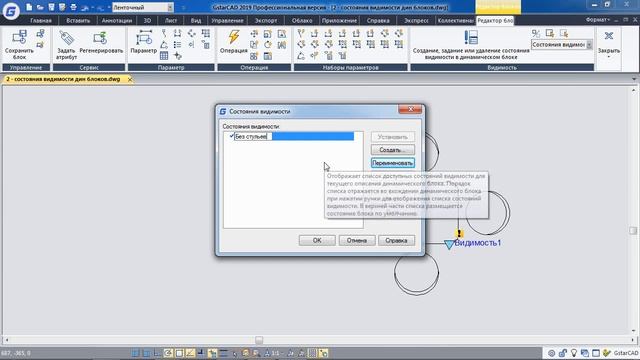The height and width of the screenshot is (360, 640).
Task: Click the Справка button in the dialog
Action: point(396,240)
